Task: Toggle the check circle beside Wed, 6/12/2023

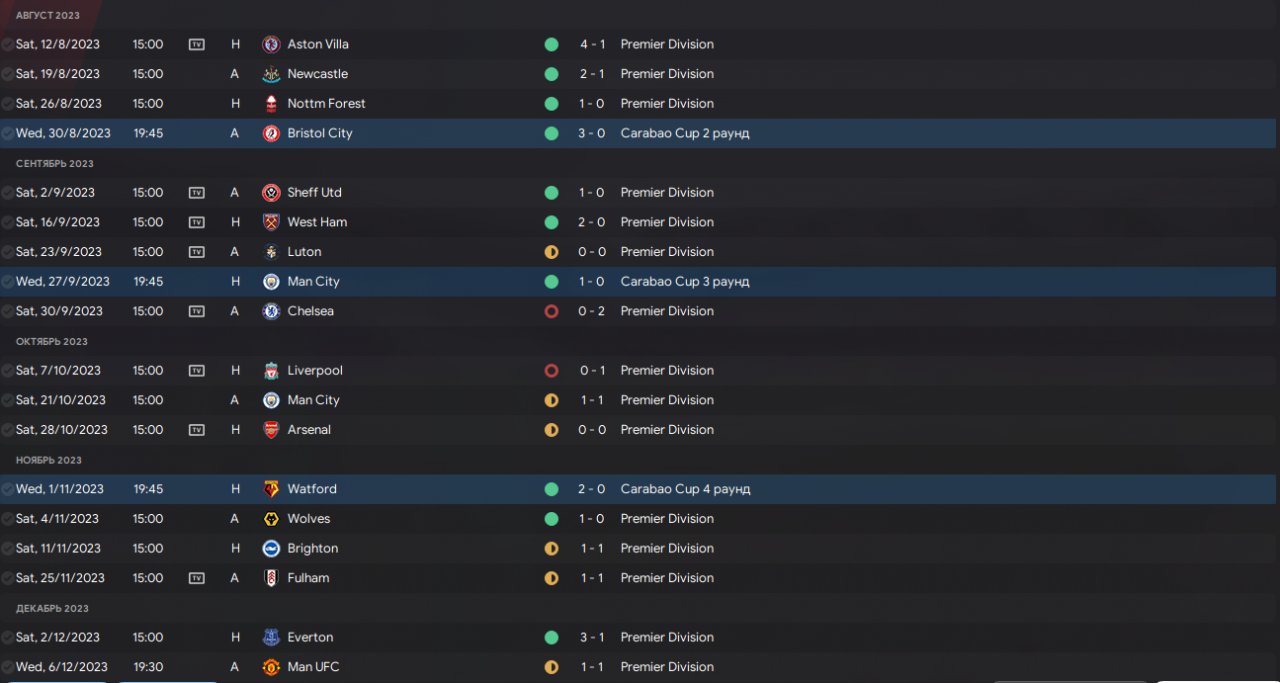Action: point(8,667)
